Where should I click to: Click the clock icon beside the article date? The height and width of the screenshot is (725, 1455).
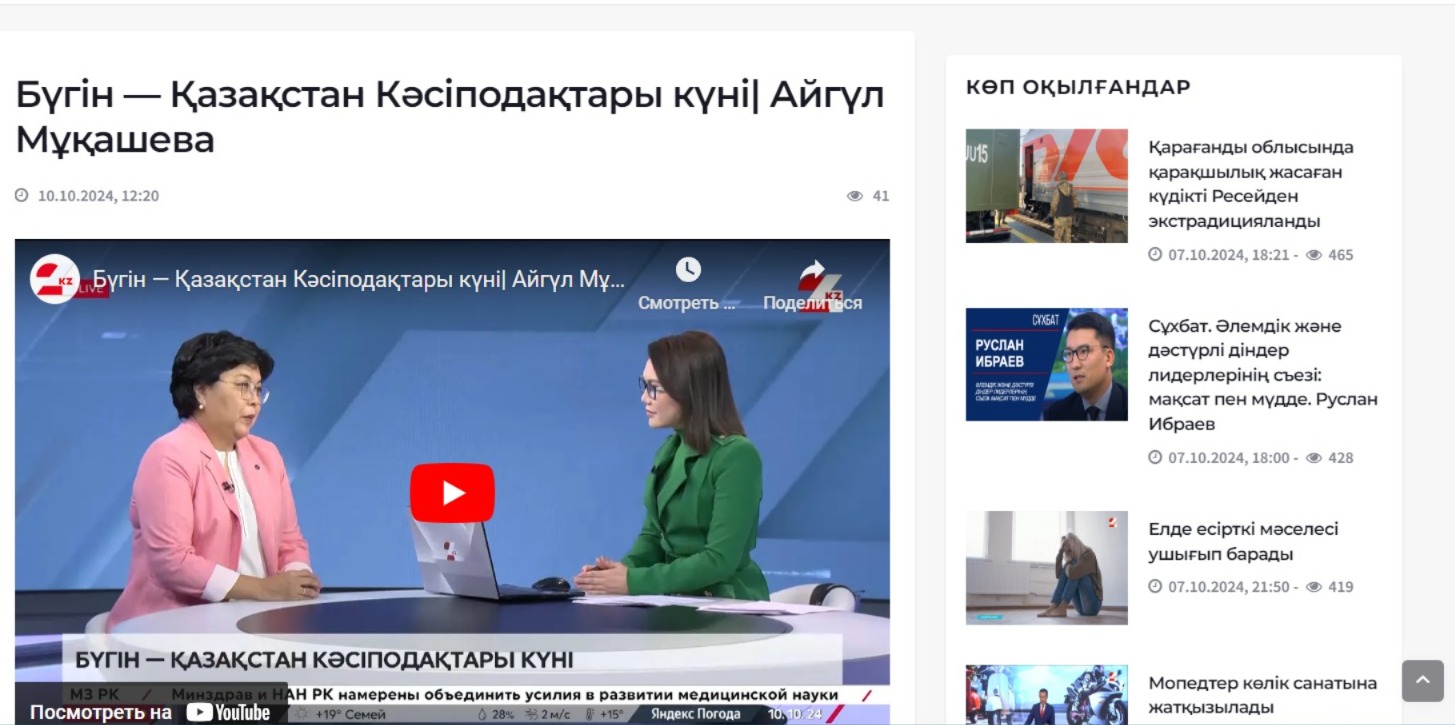point(22,196)
